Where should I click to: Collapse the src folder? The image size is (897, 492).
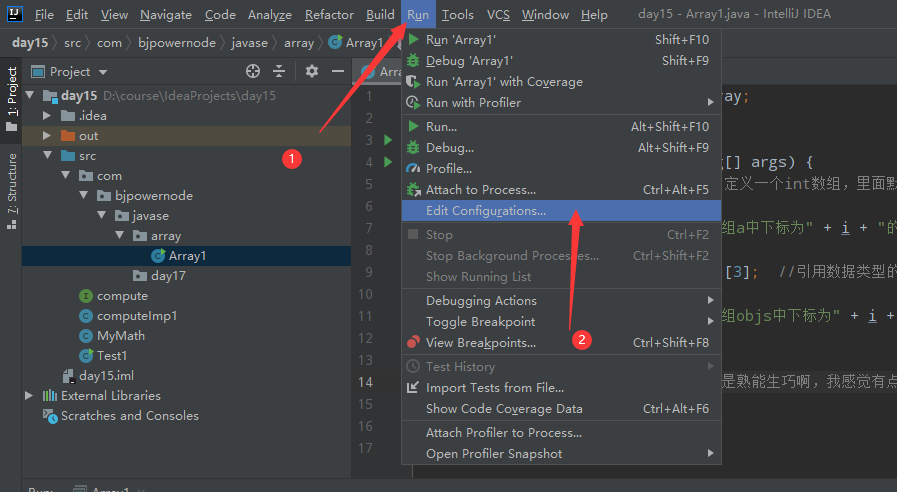coord(48,155)
